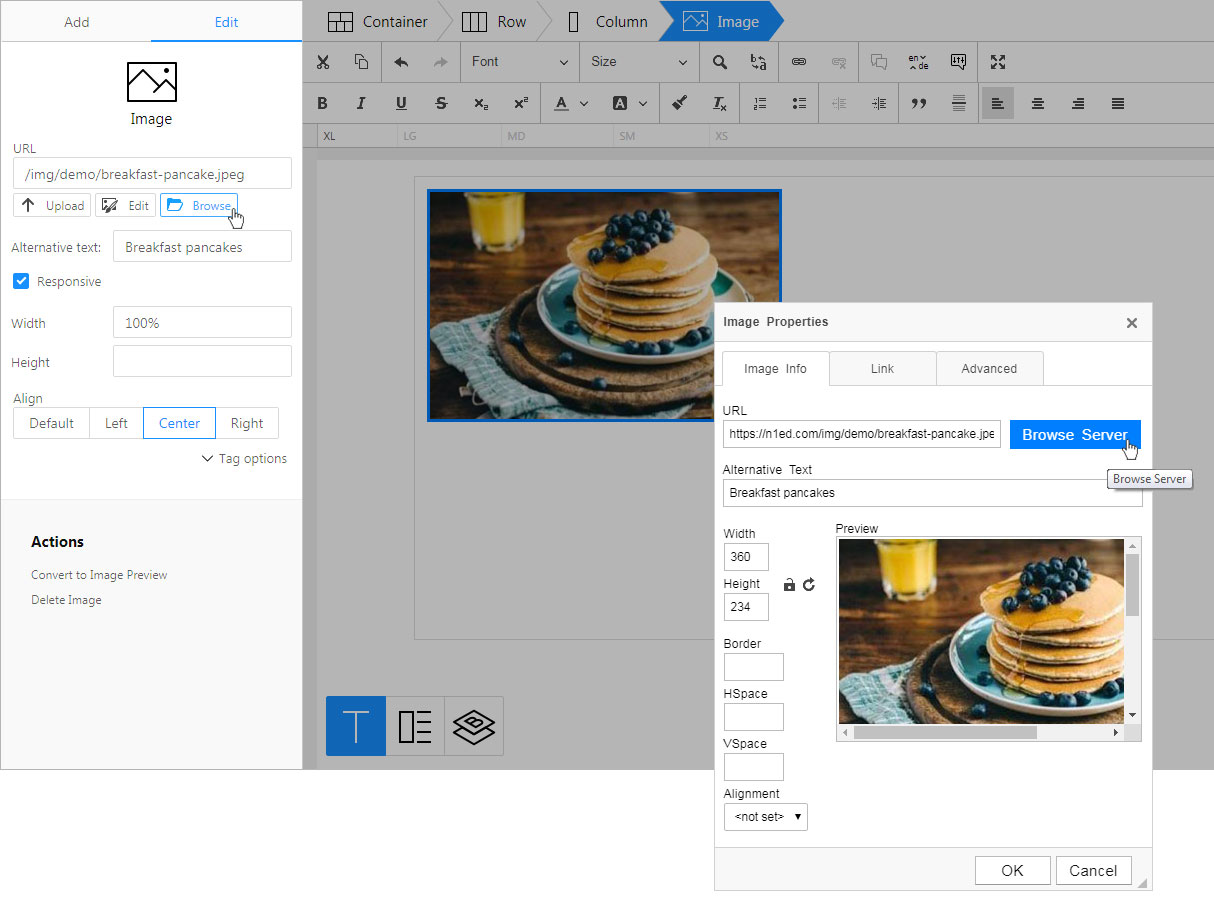Toggle the lock ratio padlock icon
This screenshot has height=900, width=1214.
point(789,585)
